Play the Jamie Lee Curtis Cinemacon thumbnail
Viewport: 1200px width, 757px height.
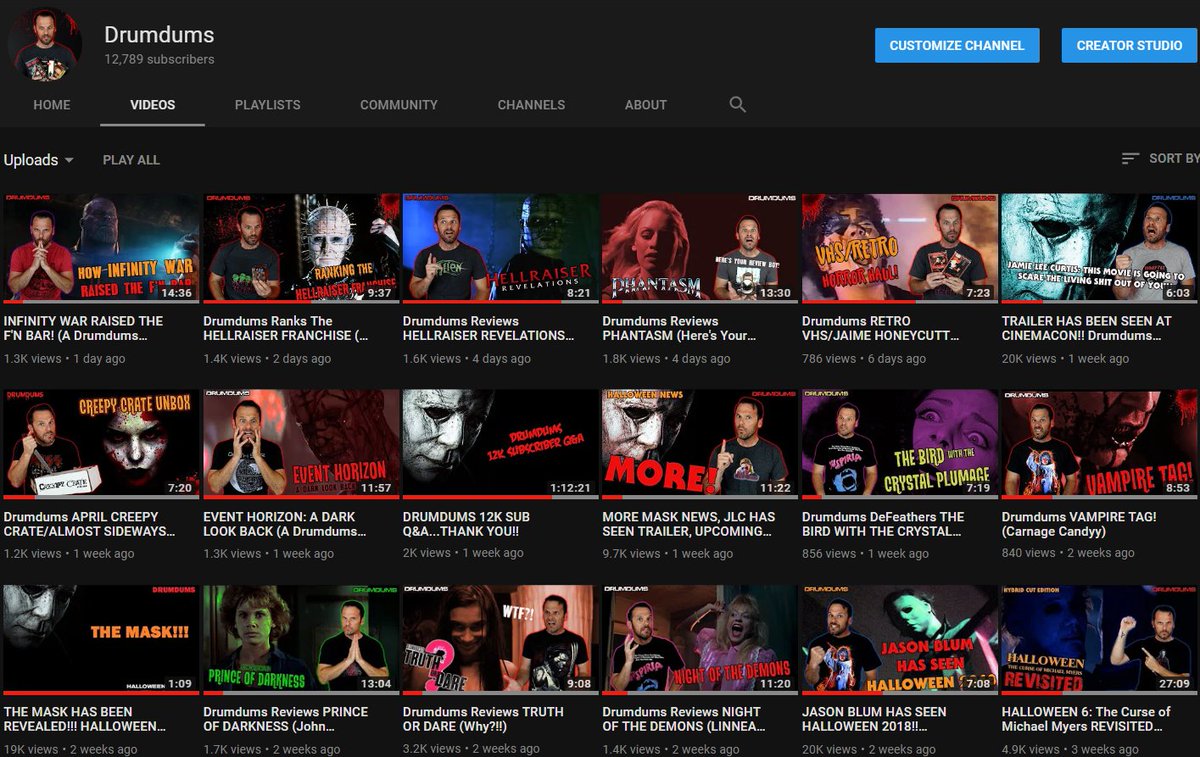[x=1100, y=248]
